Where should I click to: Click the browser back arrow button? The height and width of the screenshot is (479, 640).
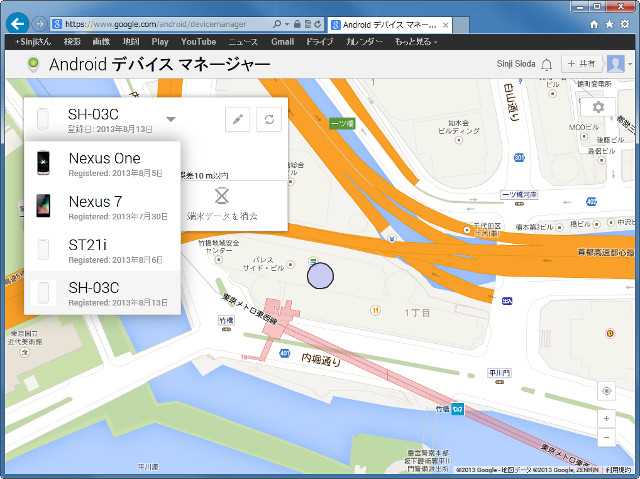coord(18,24)
